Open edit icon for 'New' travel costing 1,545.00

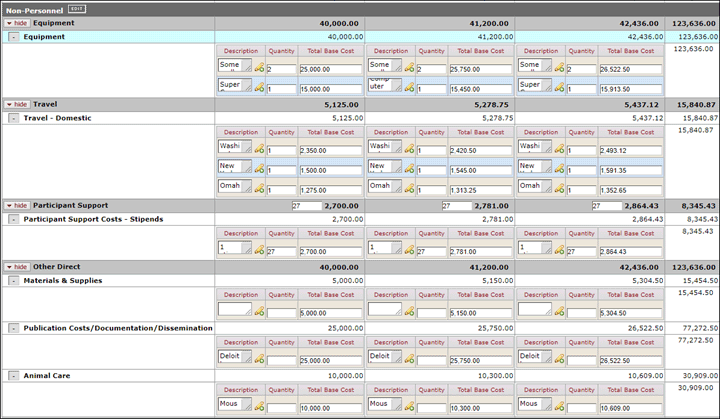[x=409, y=169]
